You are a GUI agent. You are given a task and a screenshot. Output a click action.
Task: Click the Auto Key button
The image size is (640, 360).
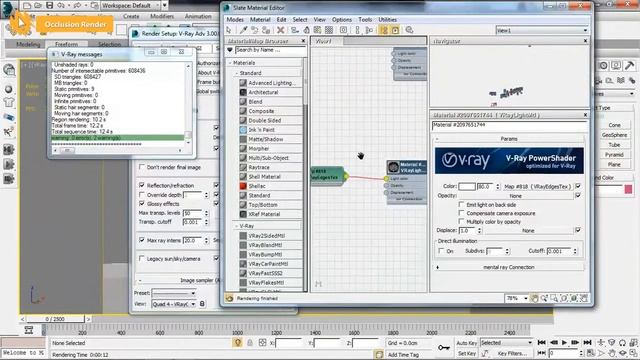click(x=467, y=343)
